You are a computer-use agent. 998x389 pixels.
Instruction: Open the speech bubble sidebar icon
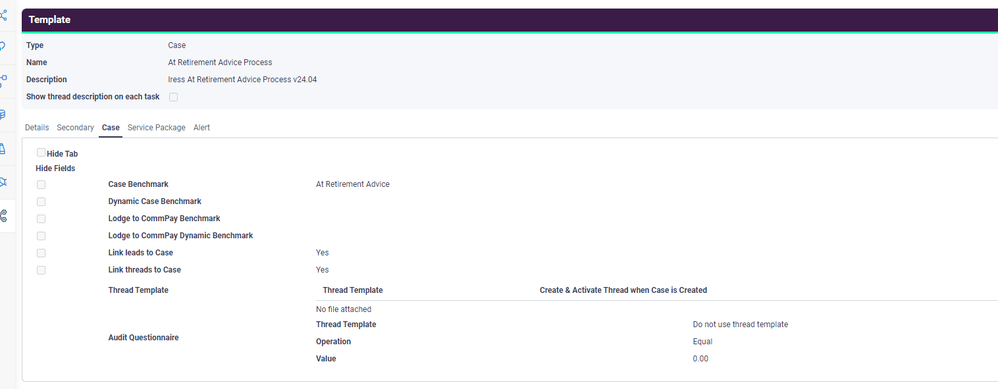tap(3, 46)
